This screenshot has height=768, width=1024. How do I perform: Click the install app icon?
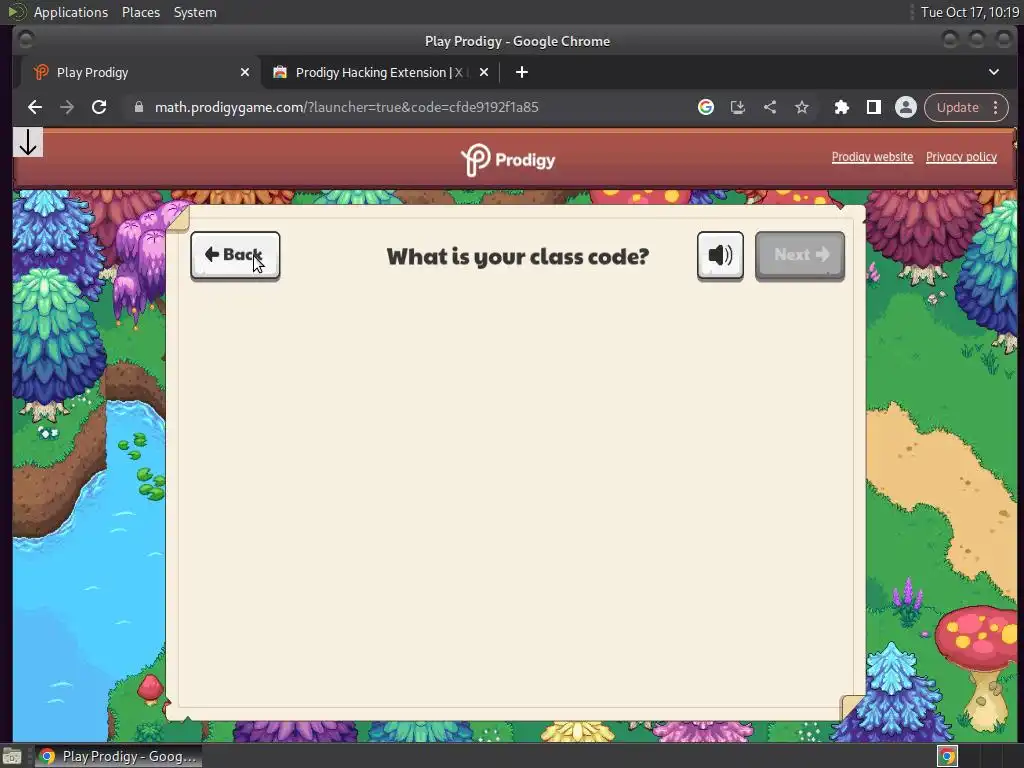[737, 107]
